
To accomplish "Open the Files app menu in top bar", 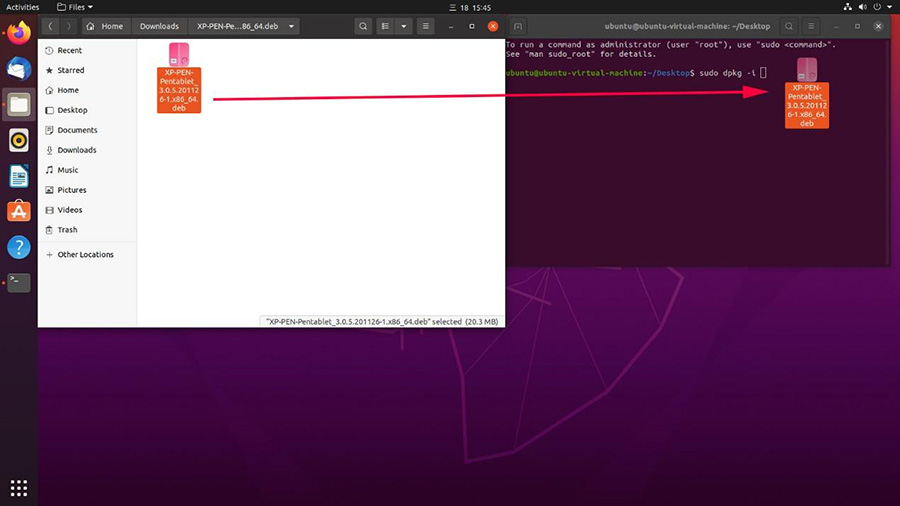I will click(75, 7).
